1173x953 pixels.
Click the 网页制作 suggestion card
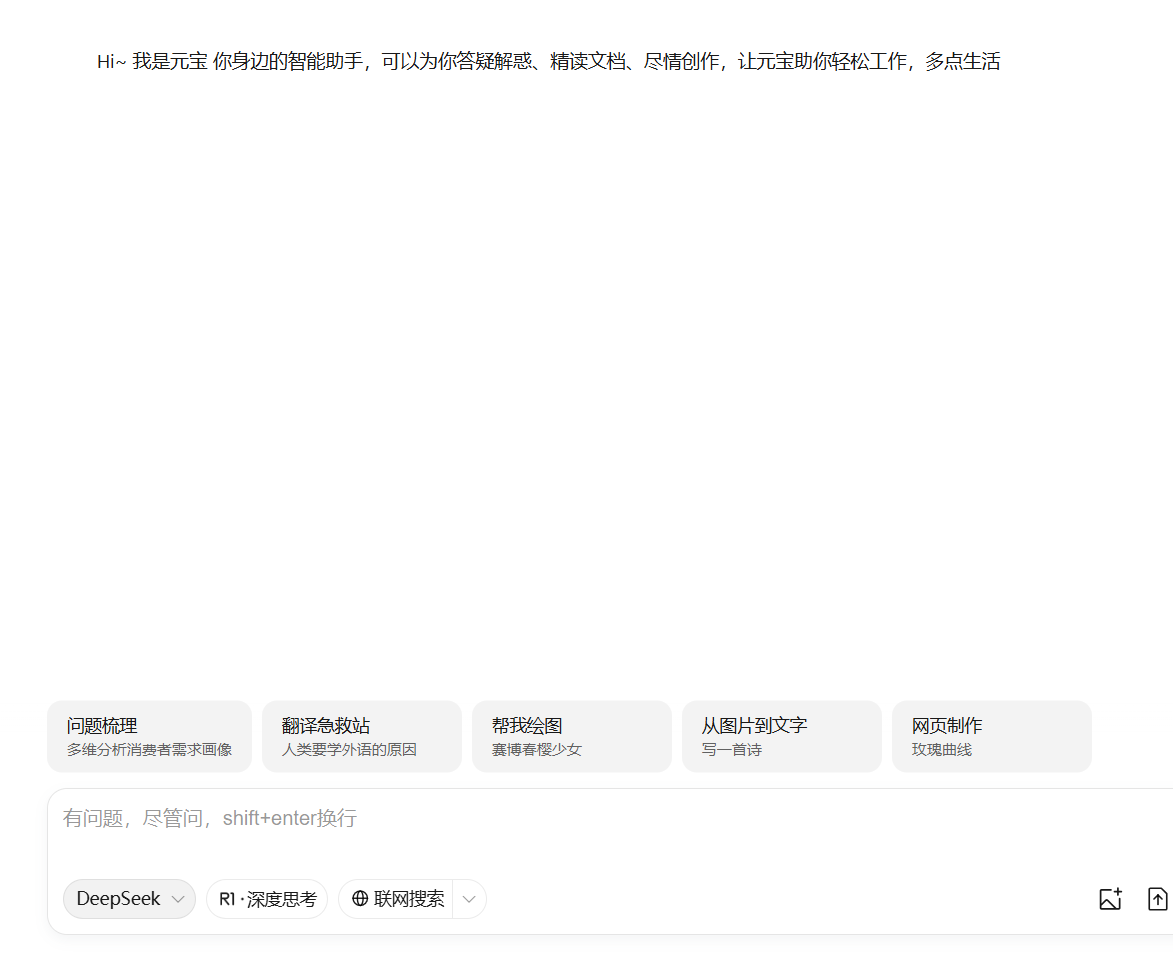pos(991,736)
